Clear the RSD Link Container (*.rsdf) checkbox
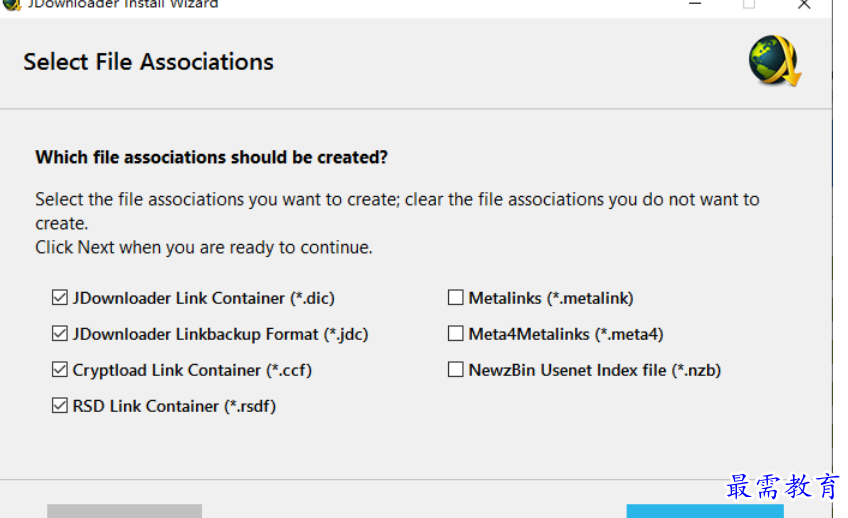 [x=59, y=406]
